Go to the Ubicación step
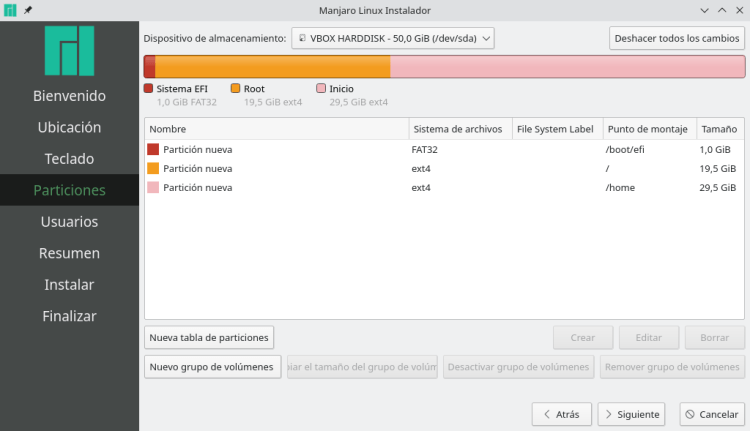The height and width of the screenshot is (431, 750). point(69,127)
